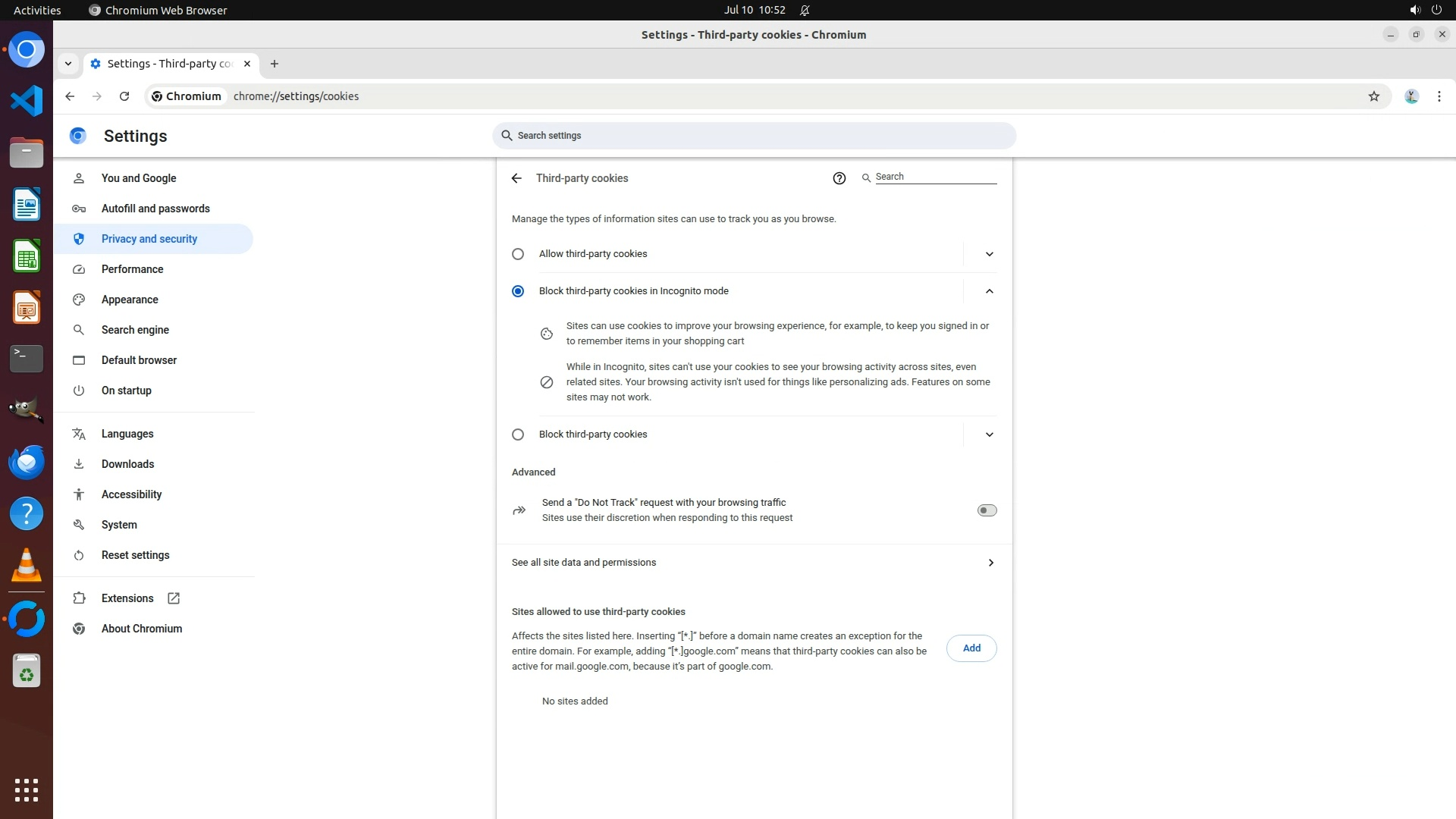
Task: Open a new tab with plus icon
Action: tap(275, 64)
